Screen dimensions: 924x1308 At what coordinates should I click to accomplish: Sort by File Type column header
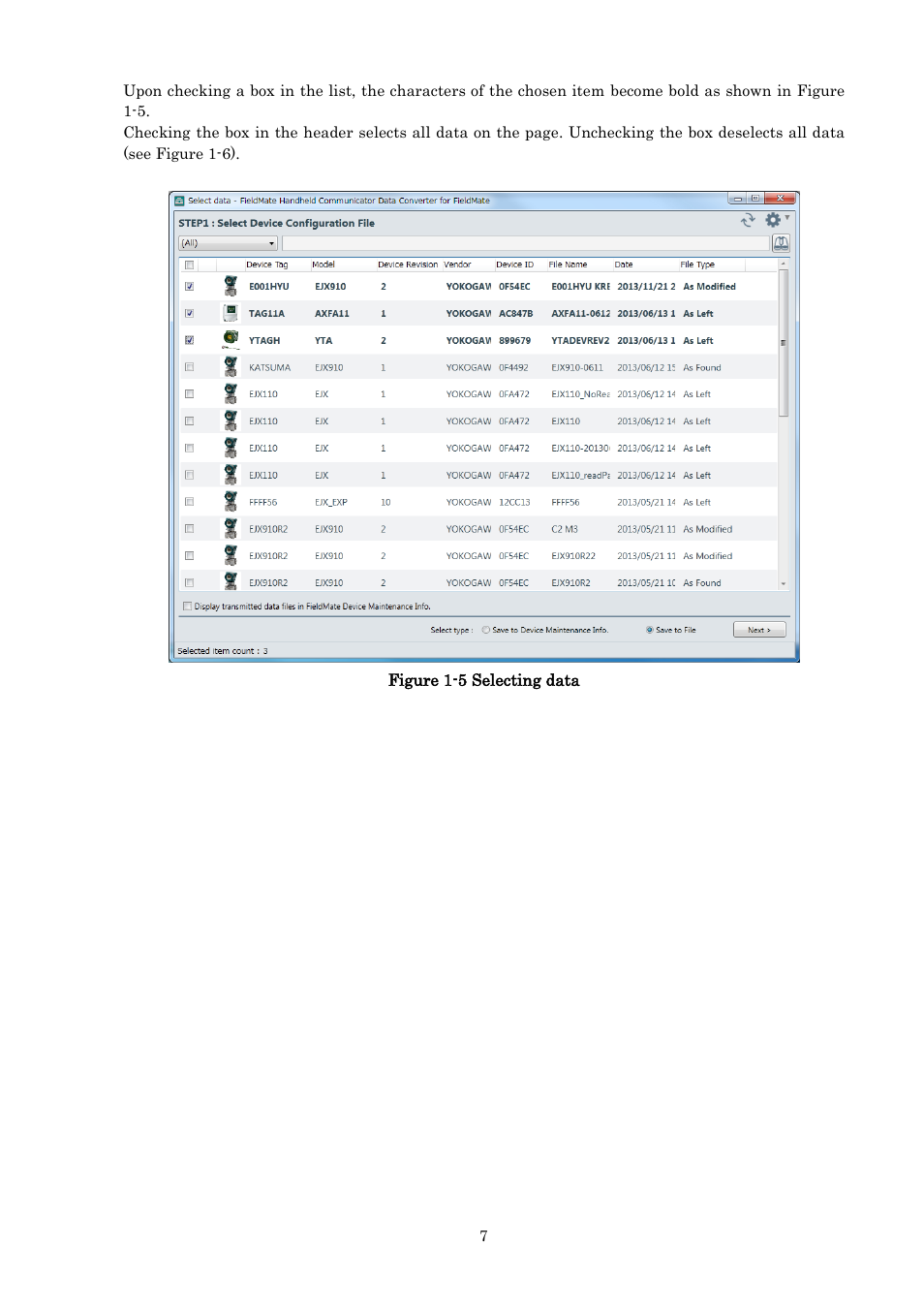click(697, 265)
